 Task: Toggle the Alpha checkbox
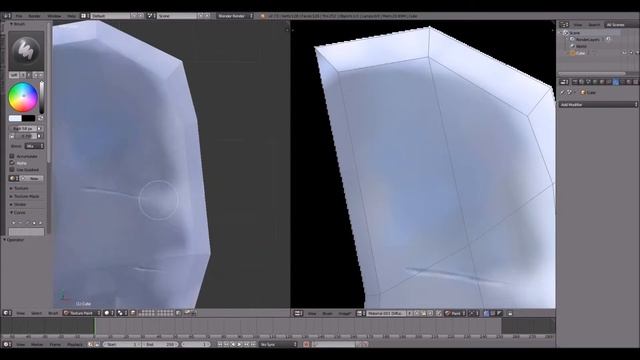12,163
